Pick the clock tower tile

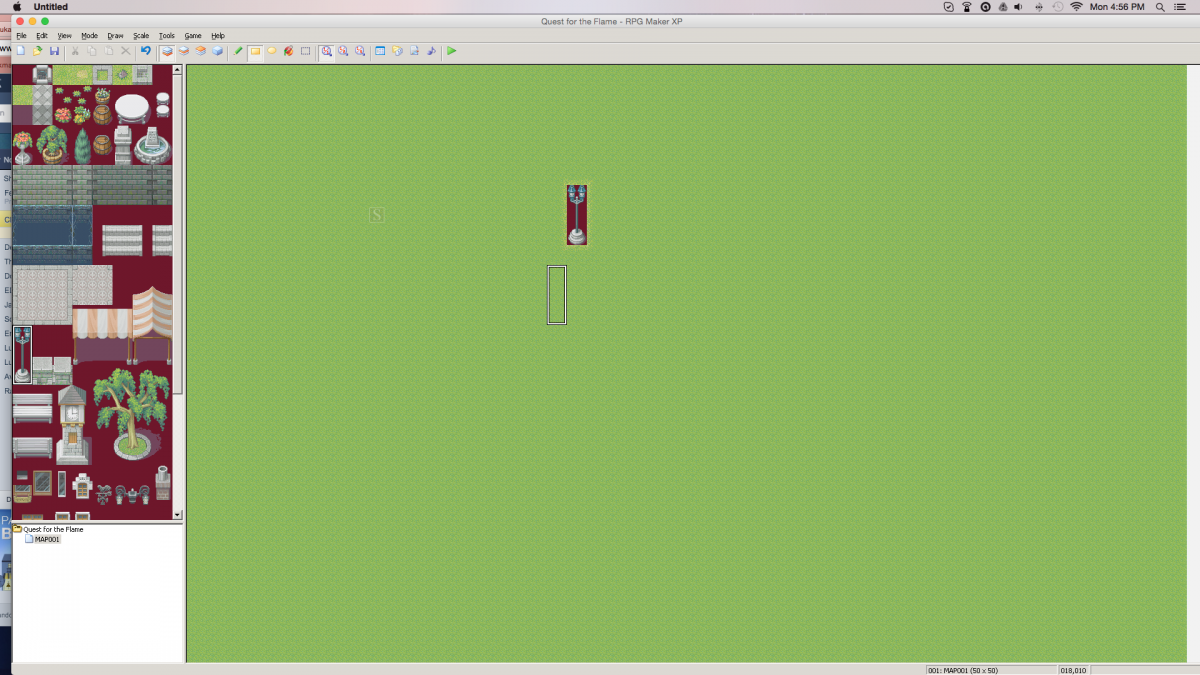tap(72, 424)
